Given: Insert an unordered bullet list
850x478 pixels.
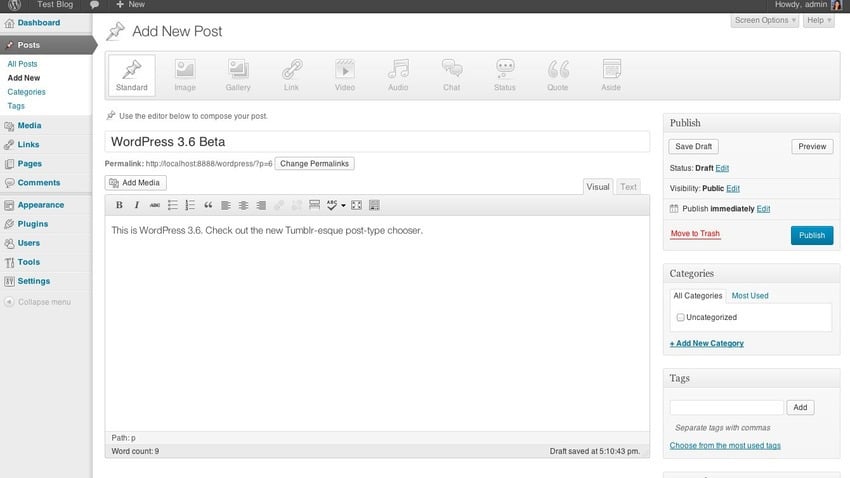Looking at the screenshot, I should point(172,205).
